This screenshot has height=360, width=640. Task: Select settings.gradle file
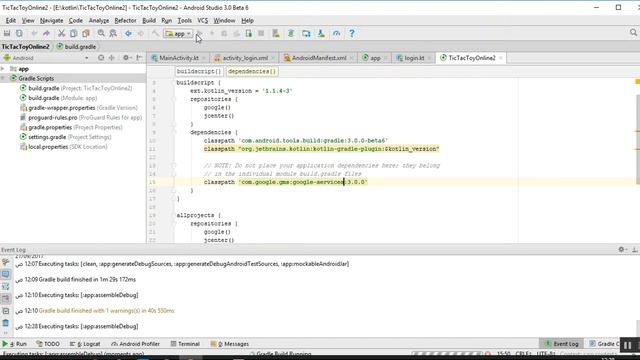point(65,137)
